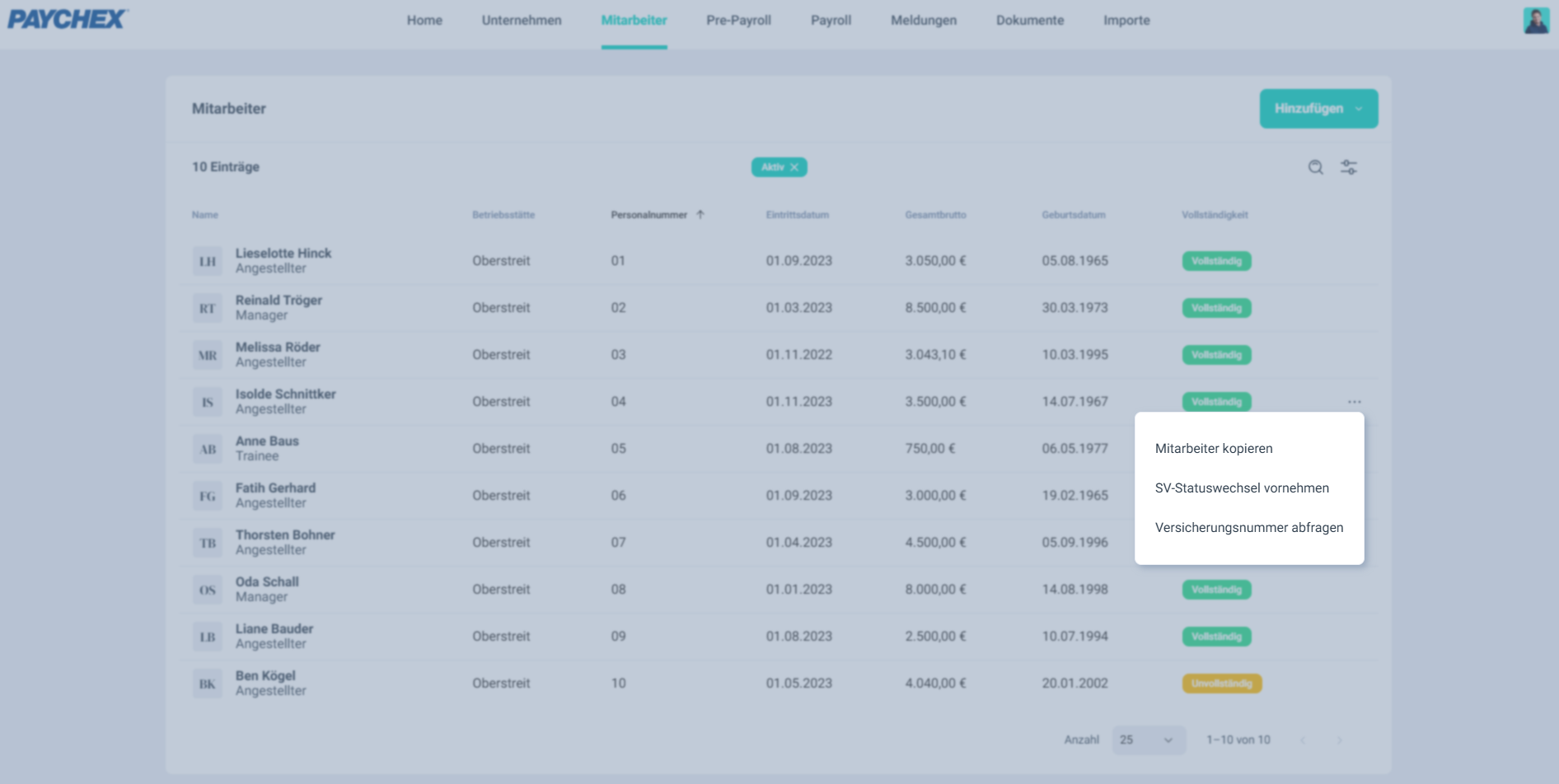Go to the Pre-Payroll tab

tap(738, 20)
